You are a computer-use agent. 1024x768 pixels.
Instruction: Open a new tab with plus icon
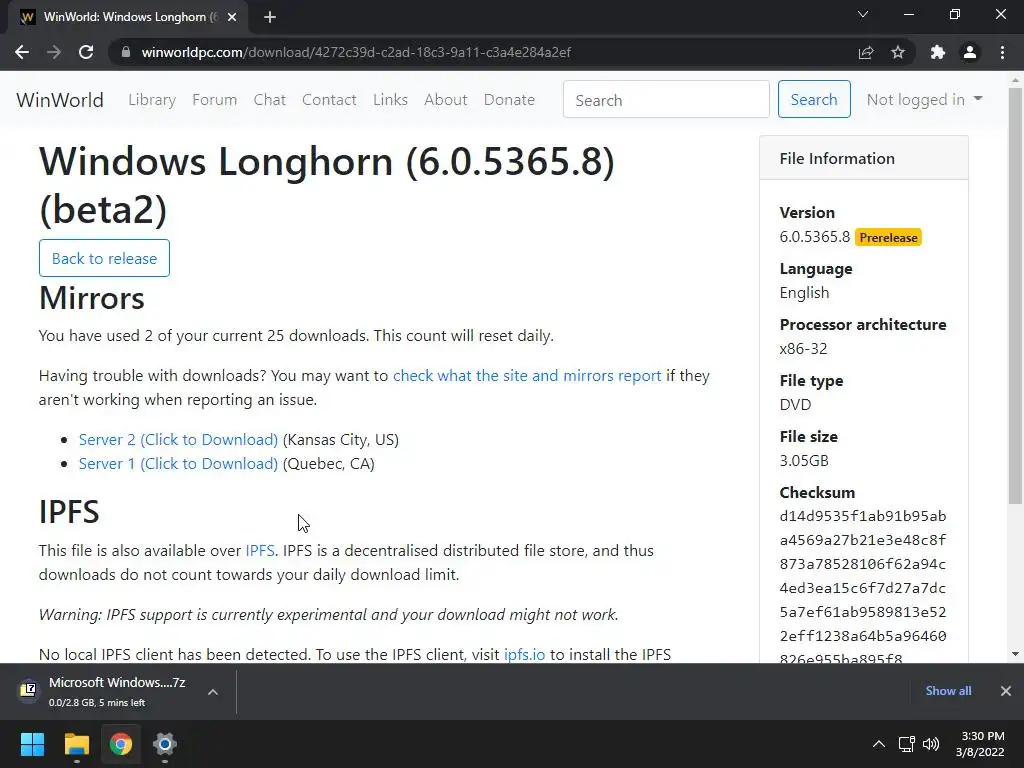(x=270, y=17)
